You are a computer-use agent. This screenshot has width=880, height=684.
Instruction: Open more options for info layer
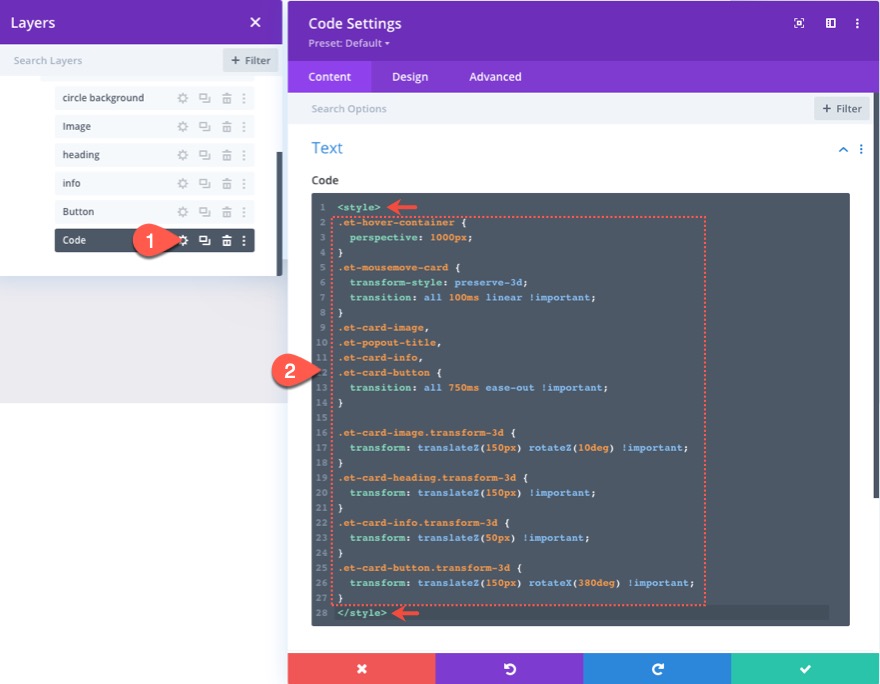(x=244, y=183)
